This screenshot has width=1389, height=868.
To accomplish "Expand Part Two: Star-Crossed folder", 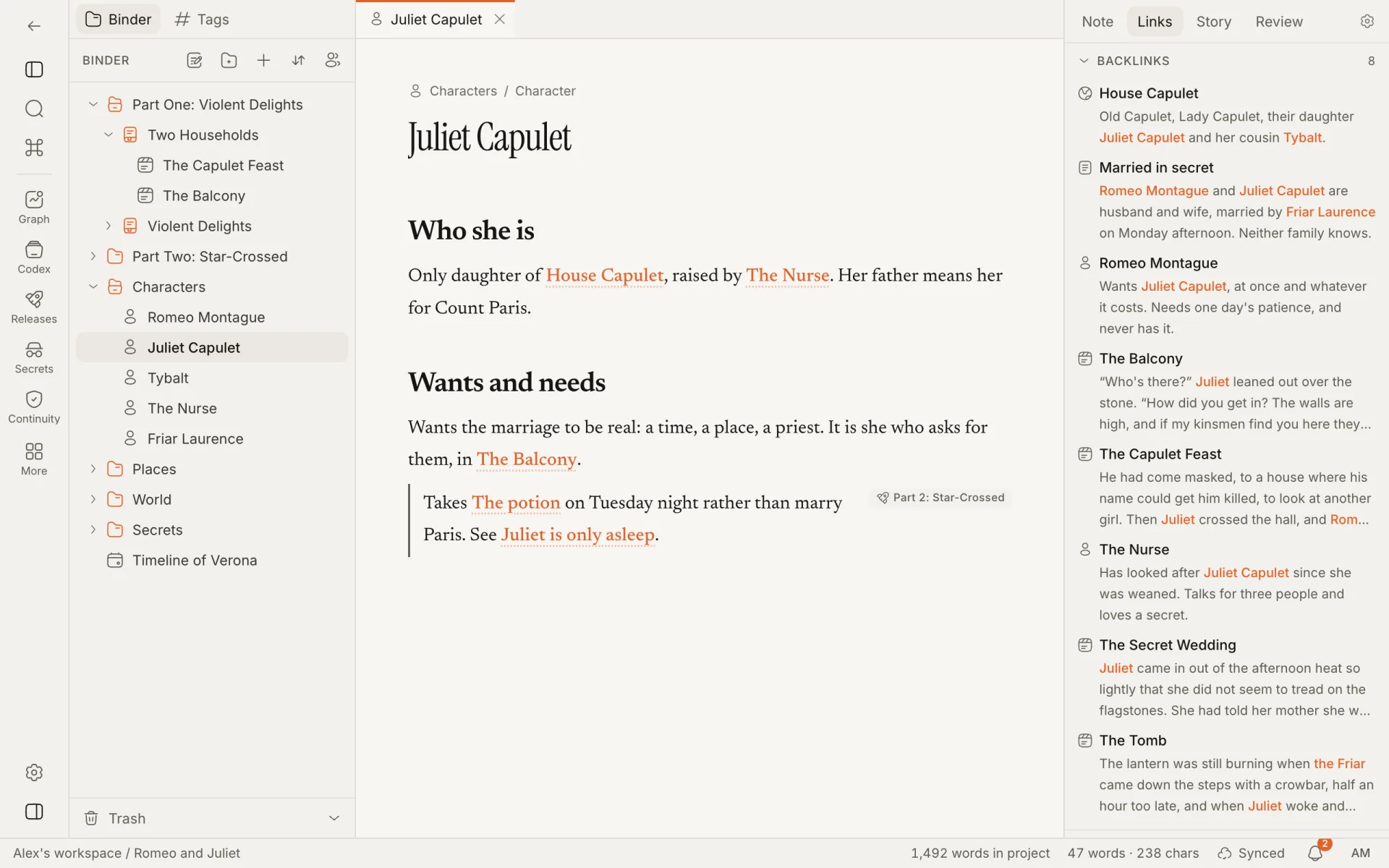I will pyautogui.click(x=93, y=256).
